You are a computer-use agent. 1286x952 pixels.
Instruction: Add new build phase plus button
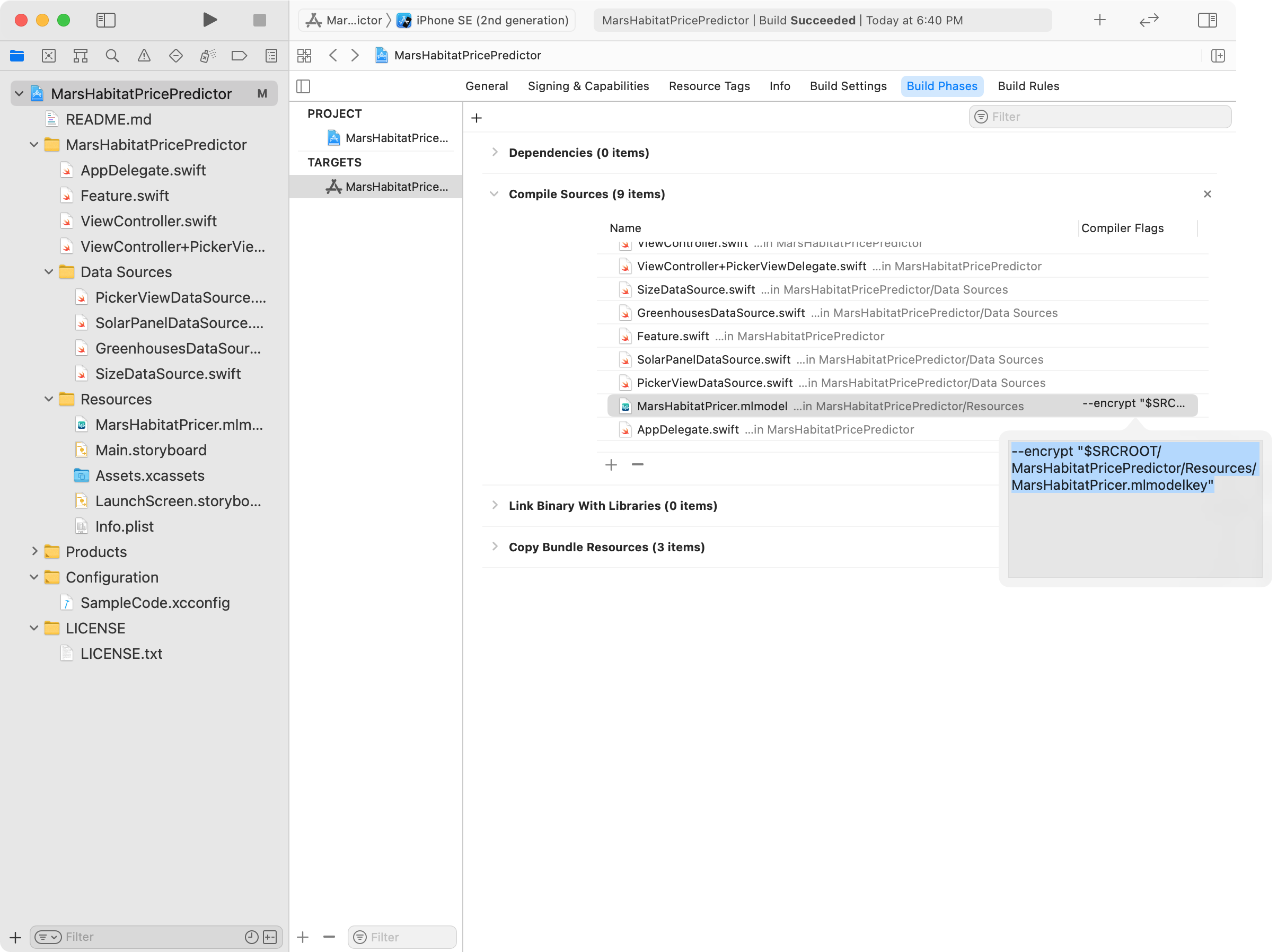point(477,118)
